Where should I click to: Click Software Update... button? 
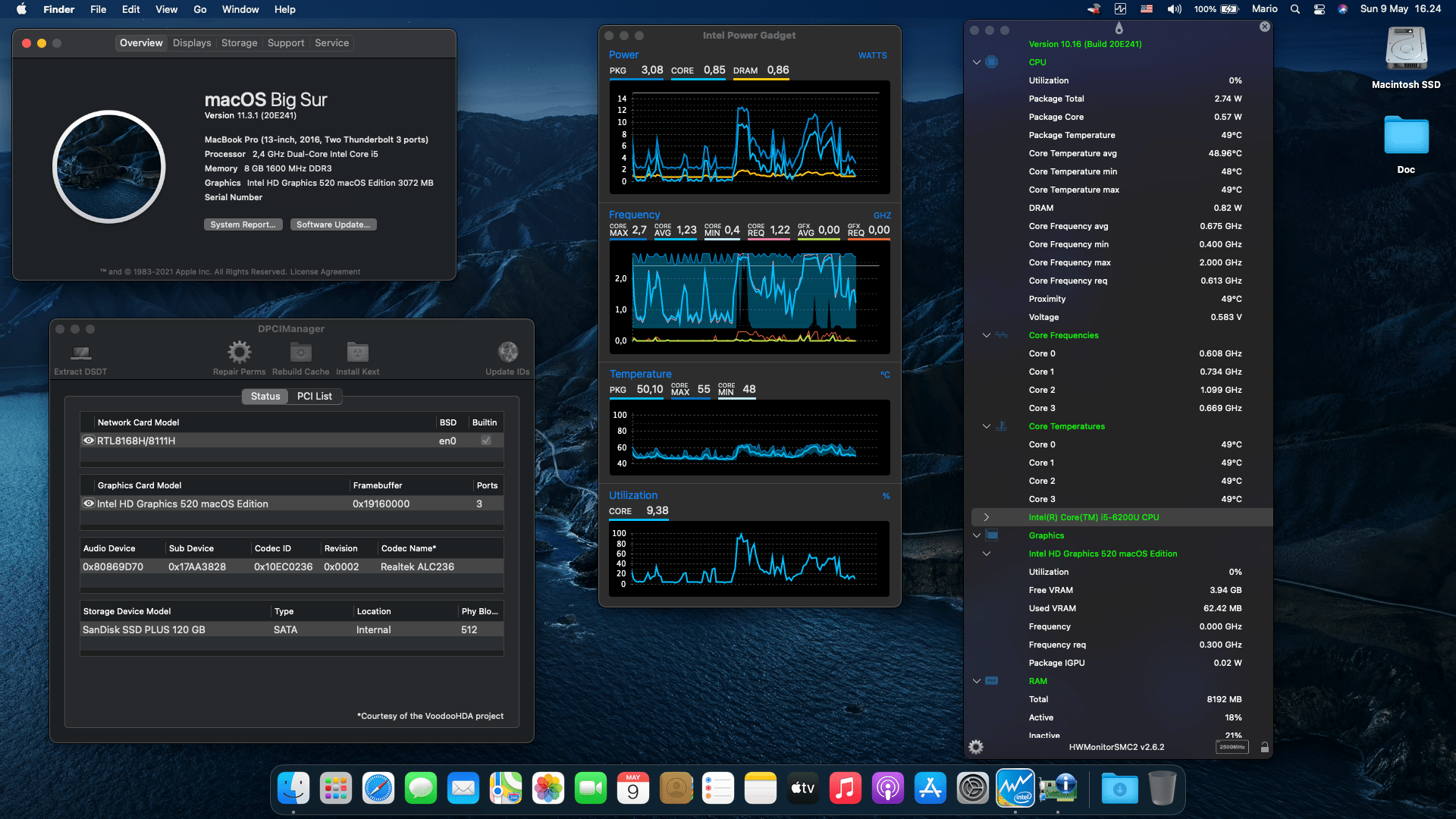pyautogui.click(x=334, y=224)
